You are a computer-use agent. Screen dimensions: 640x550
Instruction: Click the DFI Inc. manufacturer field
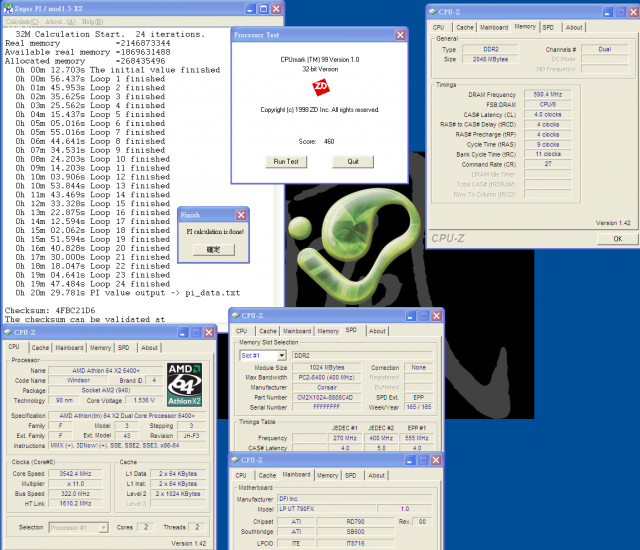click(354, 499)
